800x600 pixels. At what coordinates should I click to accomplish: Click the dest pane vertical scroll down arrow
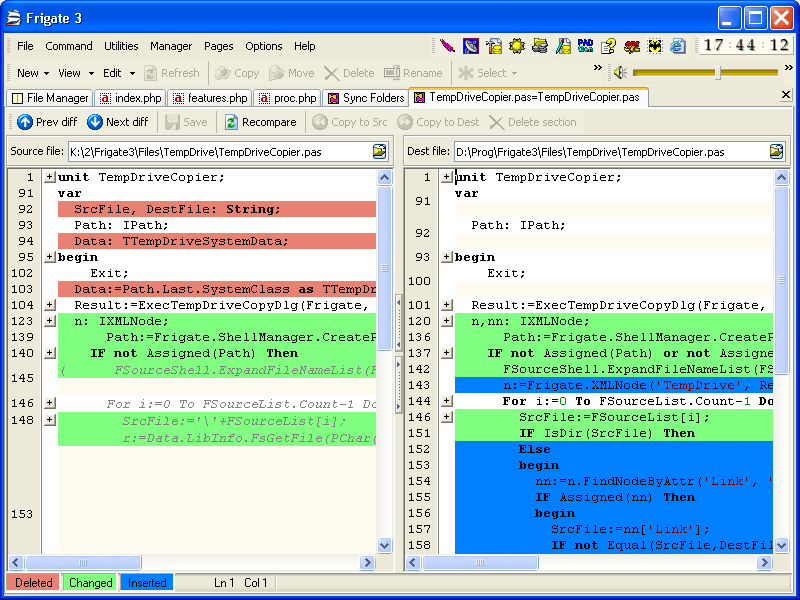tap(781, 545)
